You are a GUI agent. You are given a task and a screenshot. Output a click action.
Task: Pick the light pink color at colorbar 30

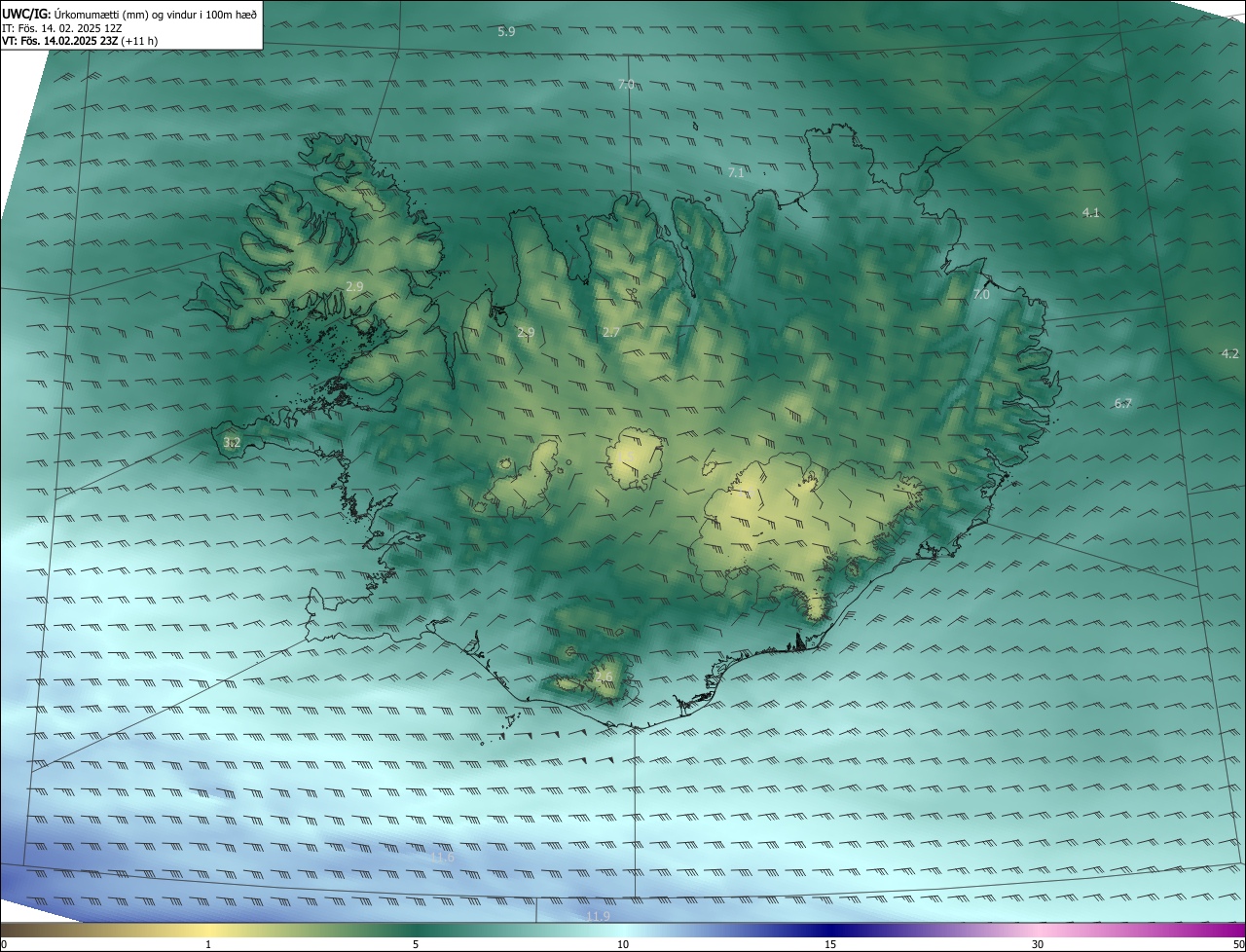click(1038, 930)
